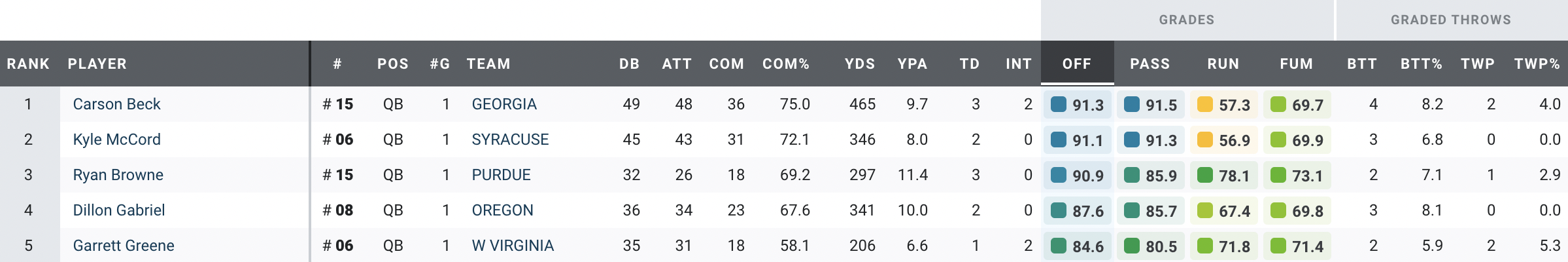The width and height of the screenshot is (1568, 262).
Task: Open Carson Beck's player page
Action: (x=116, y=104)
